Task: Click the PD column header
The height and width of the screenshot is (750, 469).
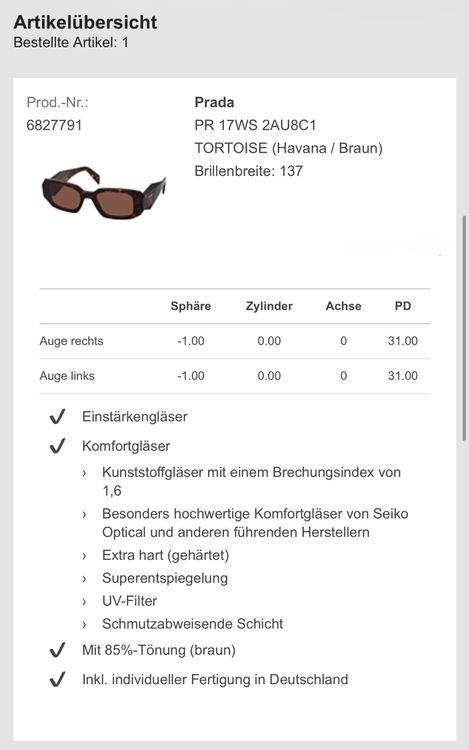Action: 403,306
